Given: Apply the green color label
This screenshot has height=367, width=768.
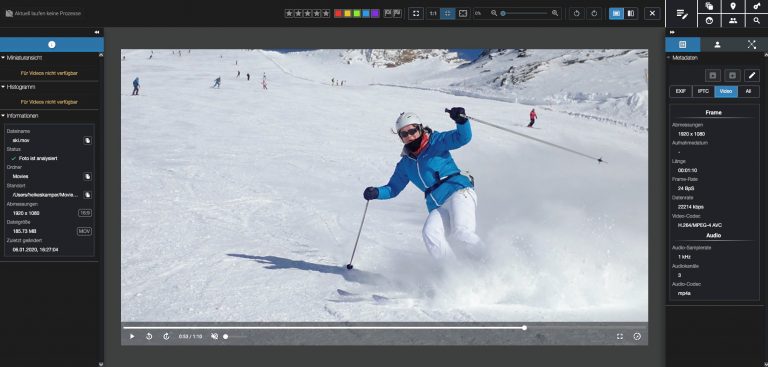Looking at the screenshot, I should tap(357, 14).
